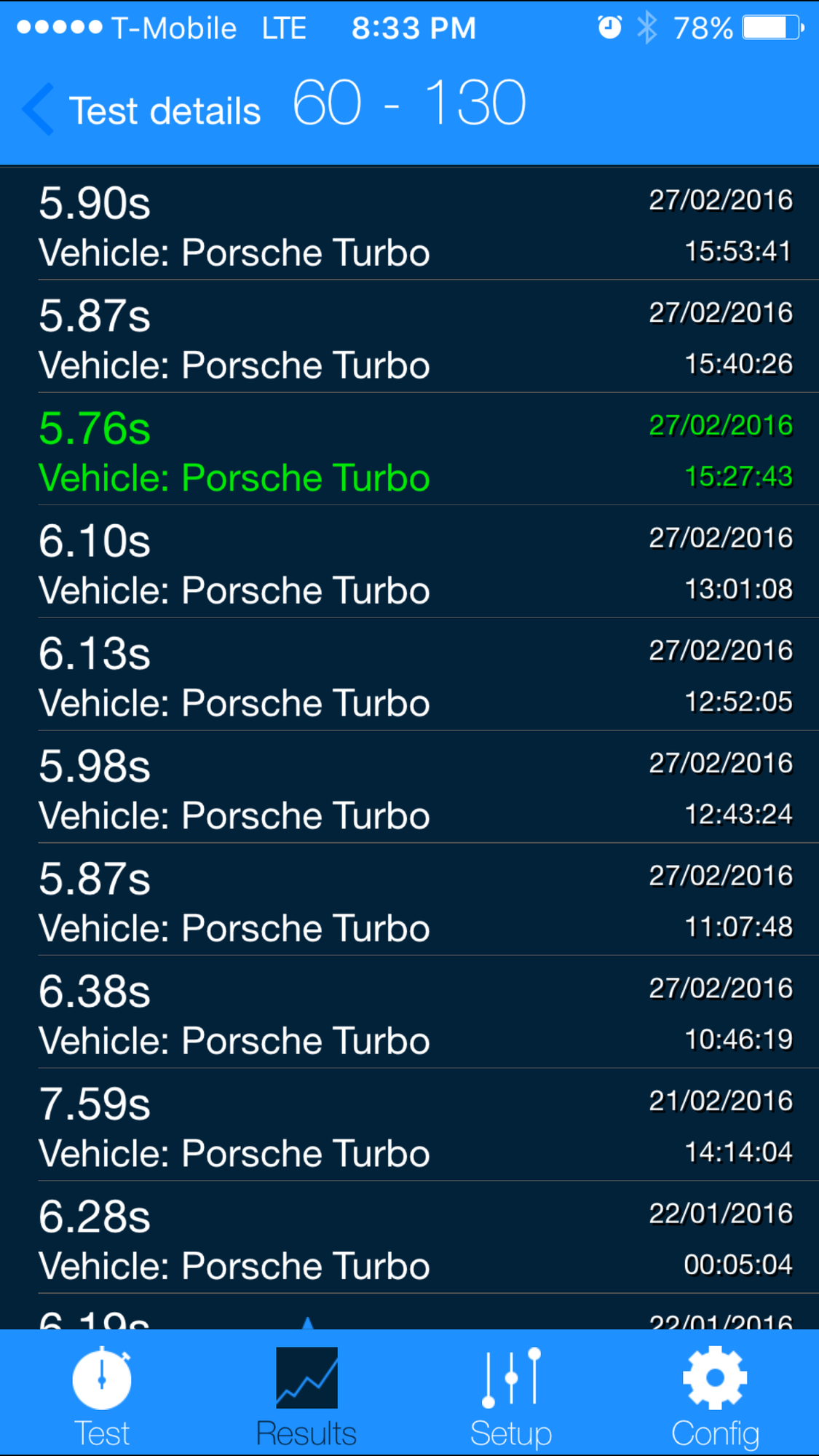Tap the battery indicator icon
The height and width of the screenshot is (1456, 819).
coord(772,28)
